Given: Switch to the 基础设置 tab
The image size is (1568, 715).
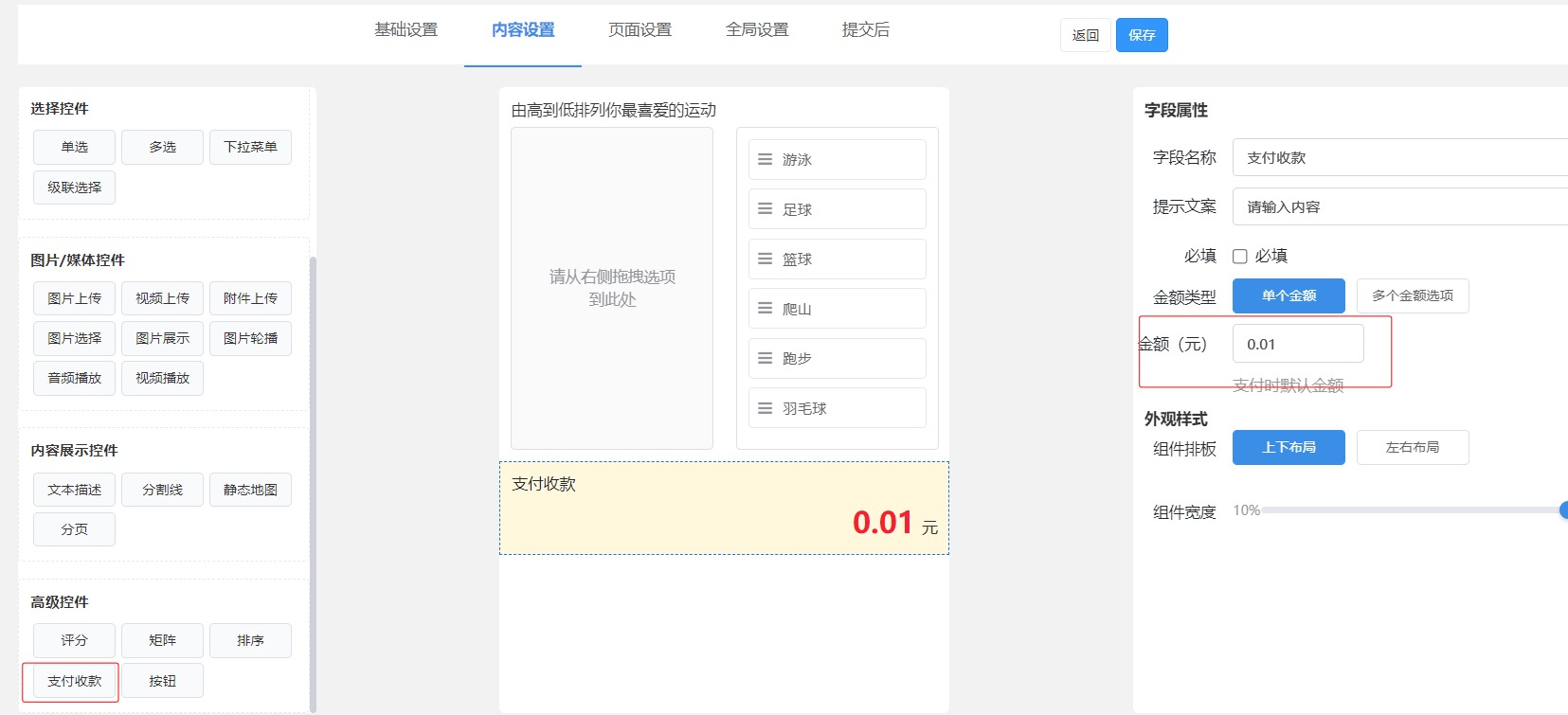Looking at the screenshot, I should tap(406, 30).
